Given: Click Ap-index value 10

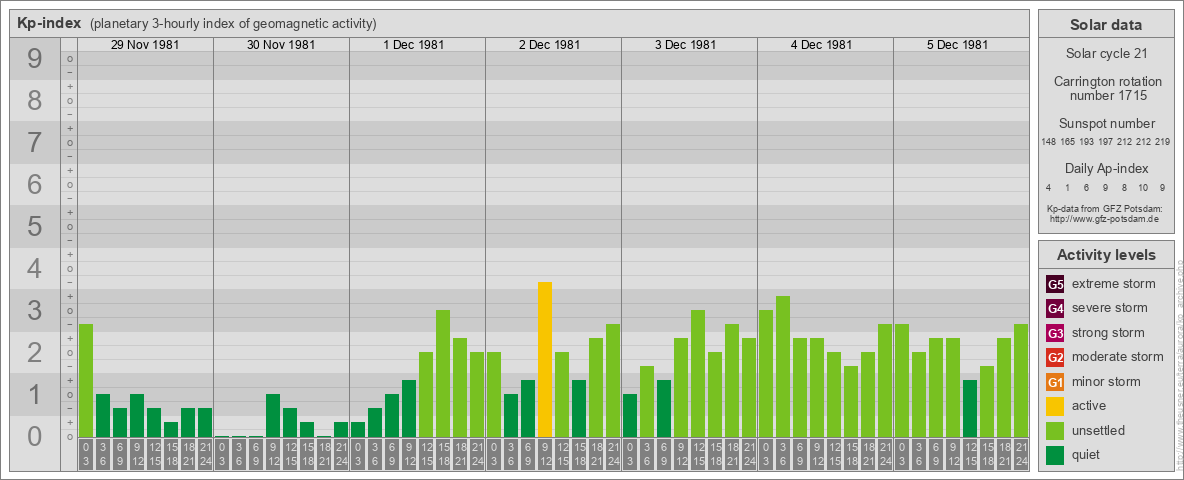Looking at the screenshot, I should coord(1143,187).
